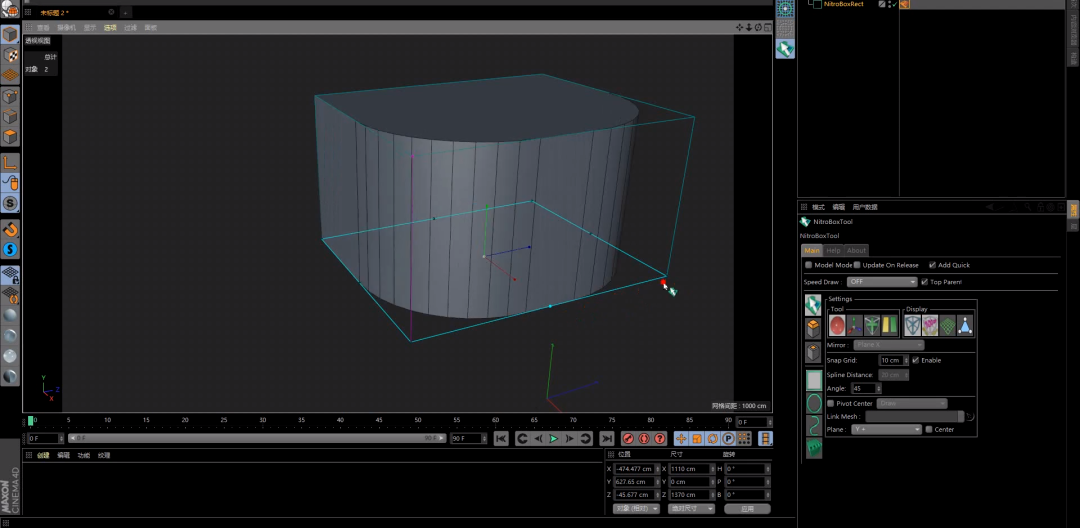Check the Center checkbox beside Plane
Screen dimensions: 1080x528
pos(928,430)
